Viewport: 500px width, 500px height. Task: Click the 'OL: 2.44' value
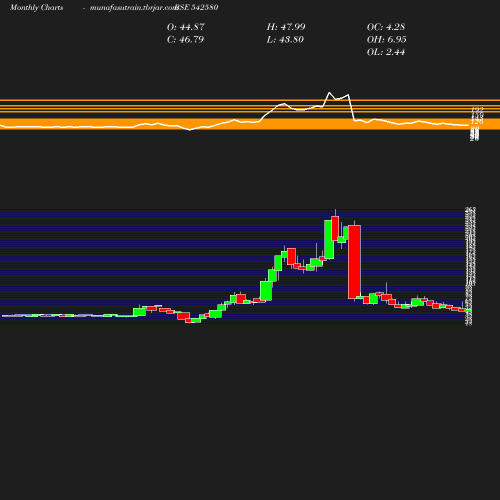click(x=386, y=52)
